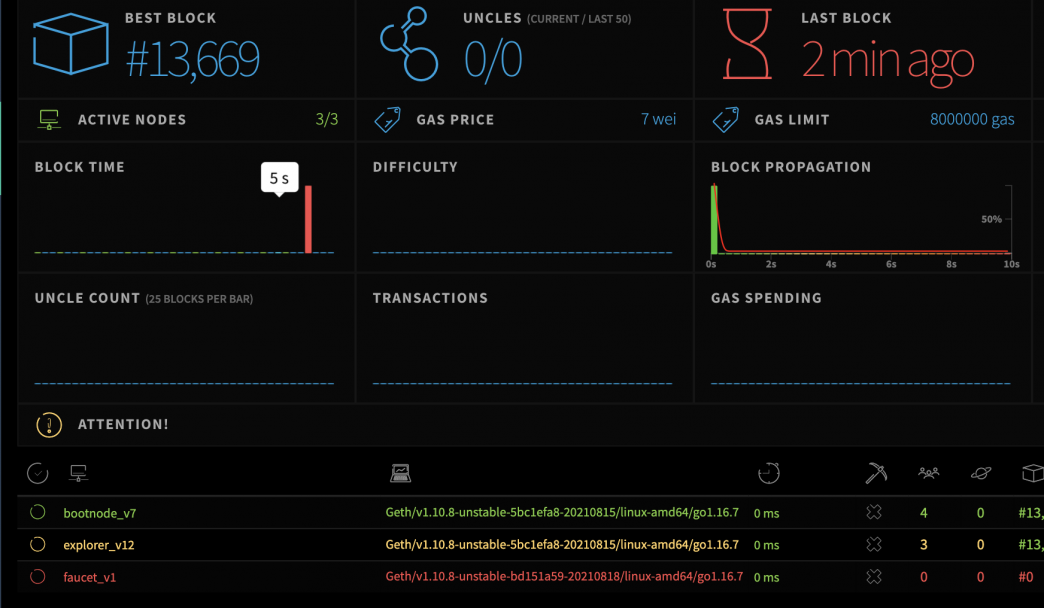Click the last block cube column icon

click(1031, 473)
